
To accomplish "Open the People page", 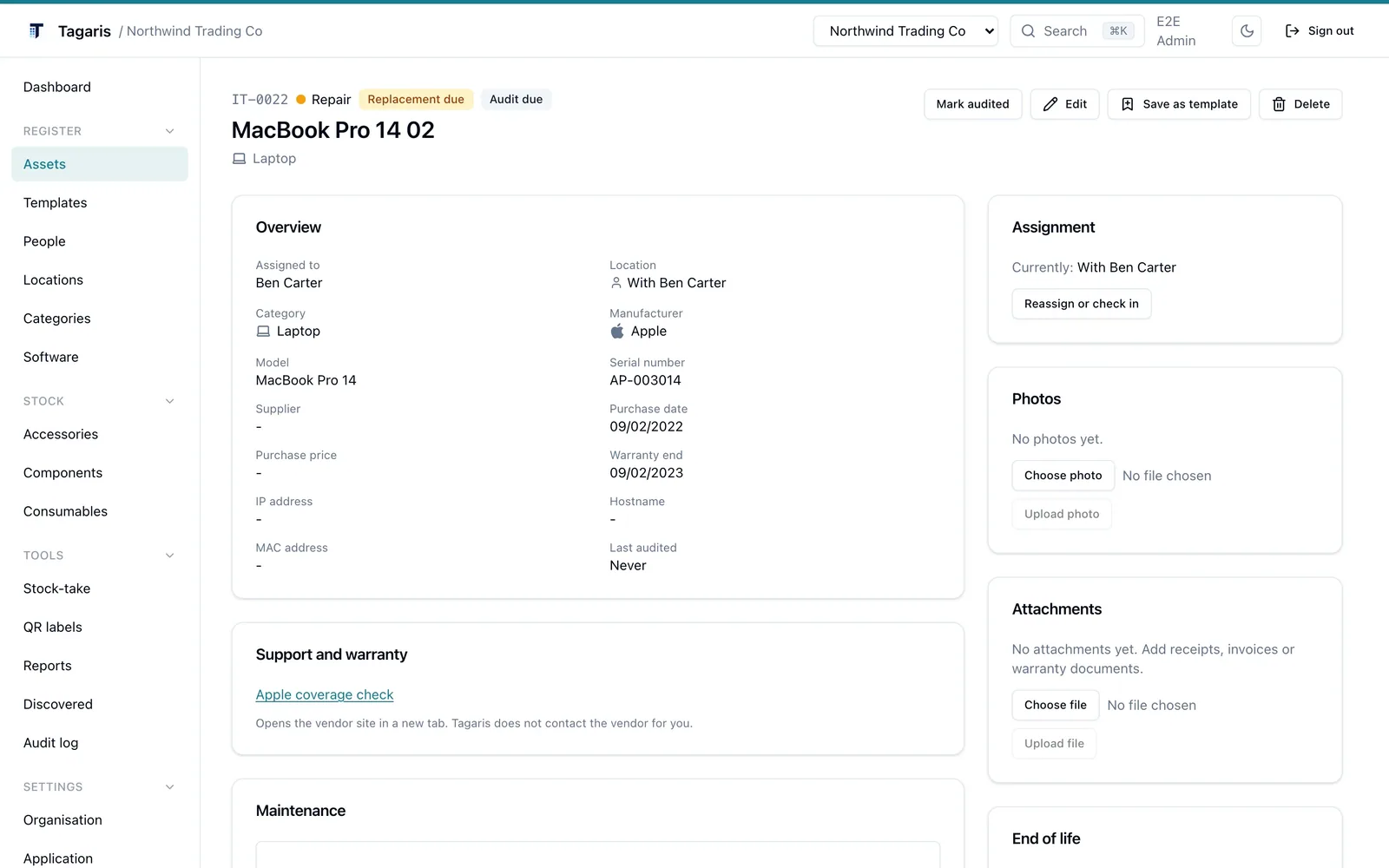I will [x=100, y=241].
